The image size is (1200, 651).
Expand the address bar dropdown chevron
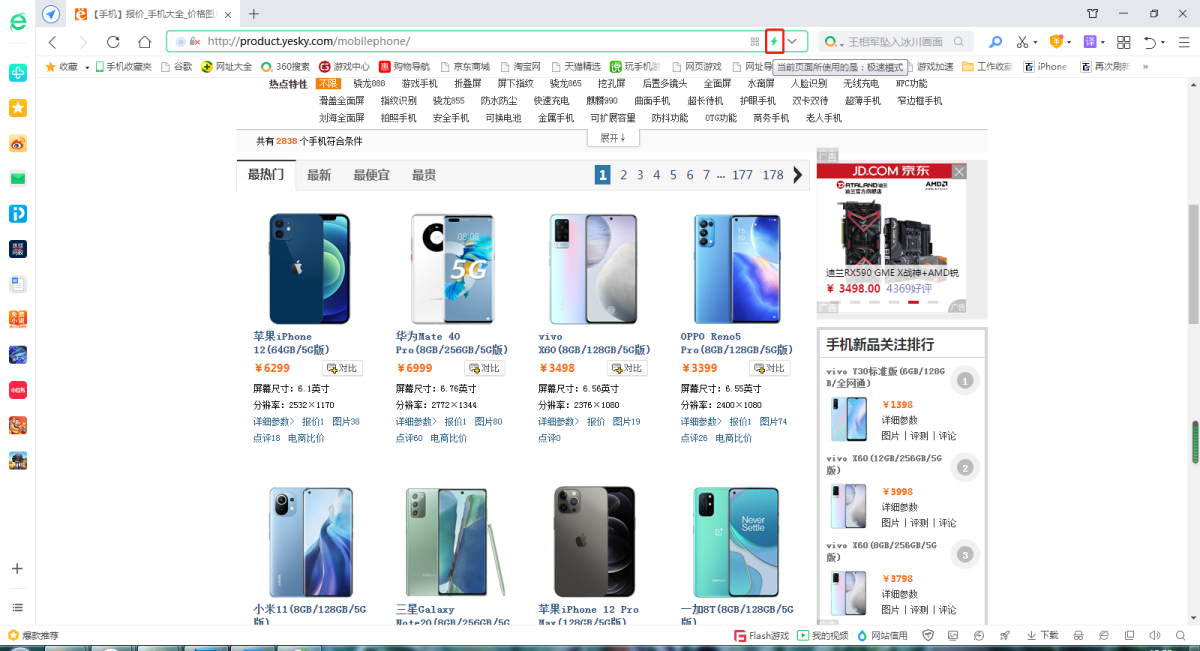[x=793, y=42]
